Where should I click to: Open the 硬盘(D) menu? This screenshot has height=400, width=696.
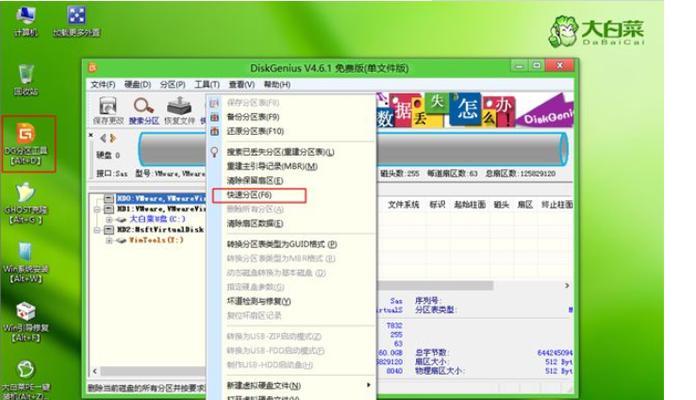[x=138, y=84]
